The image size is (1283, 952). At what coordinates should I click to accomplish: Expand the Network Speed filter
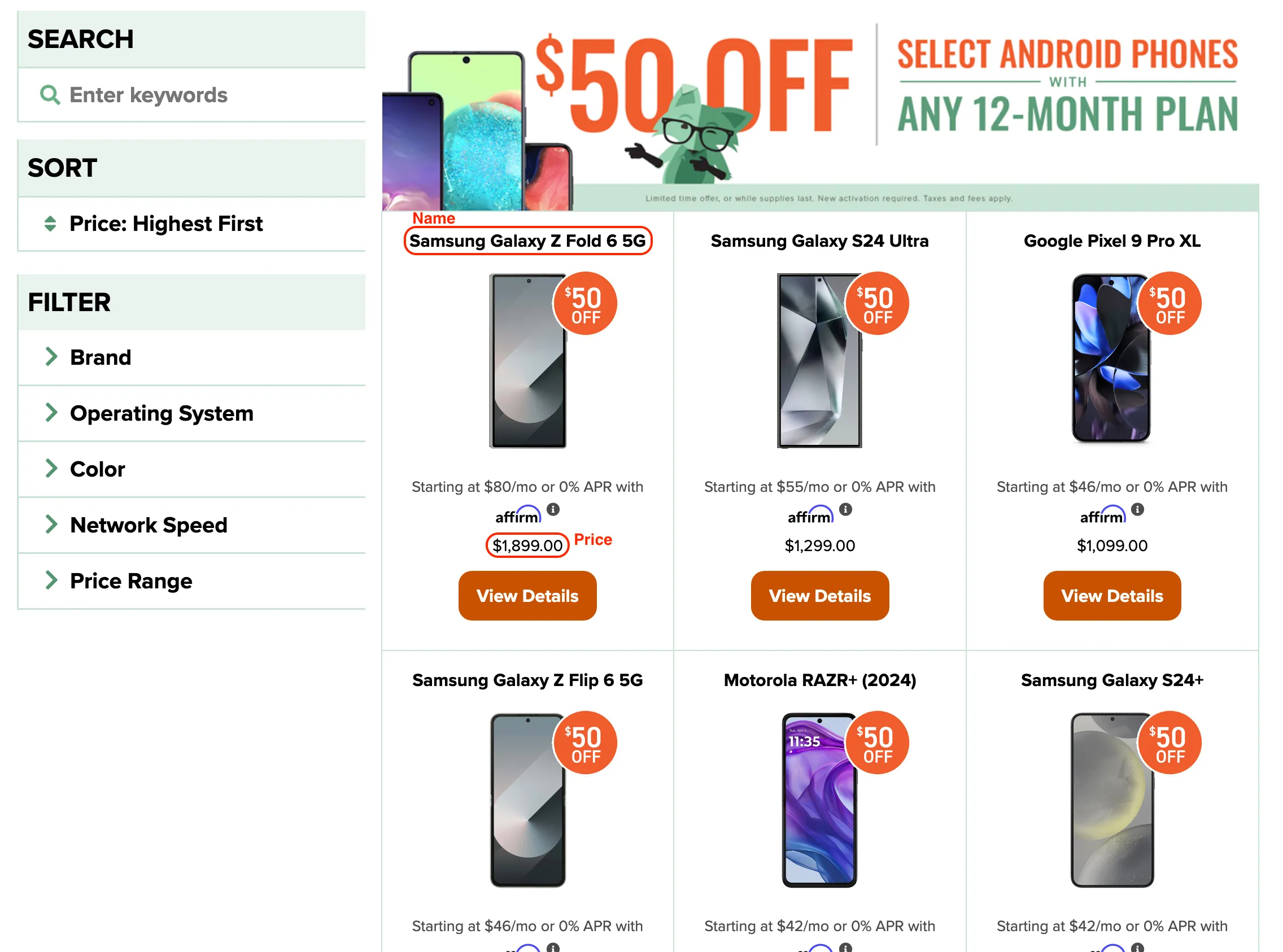coord(148,525)
